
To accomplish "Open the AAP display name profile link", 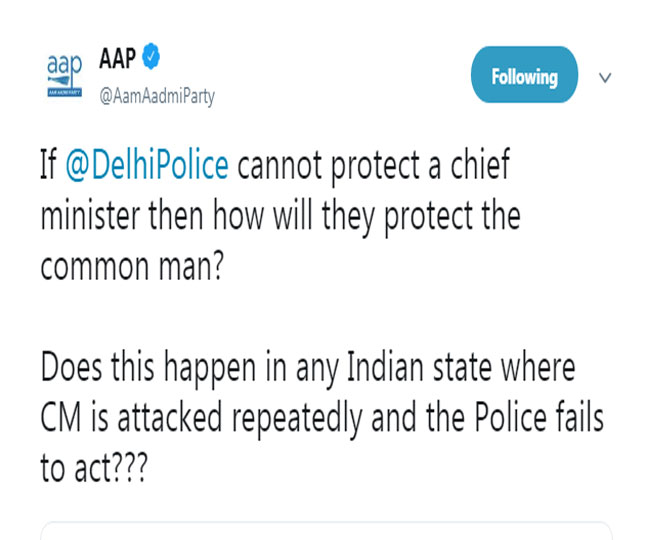I will [x=117, y=58].
